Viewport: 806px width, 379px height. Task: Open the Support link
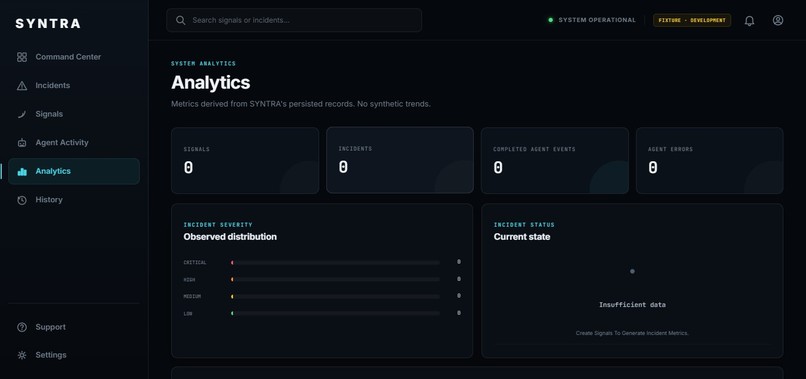click(x=74, y=327)
